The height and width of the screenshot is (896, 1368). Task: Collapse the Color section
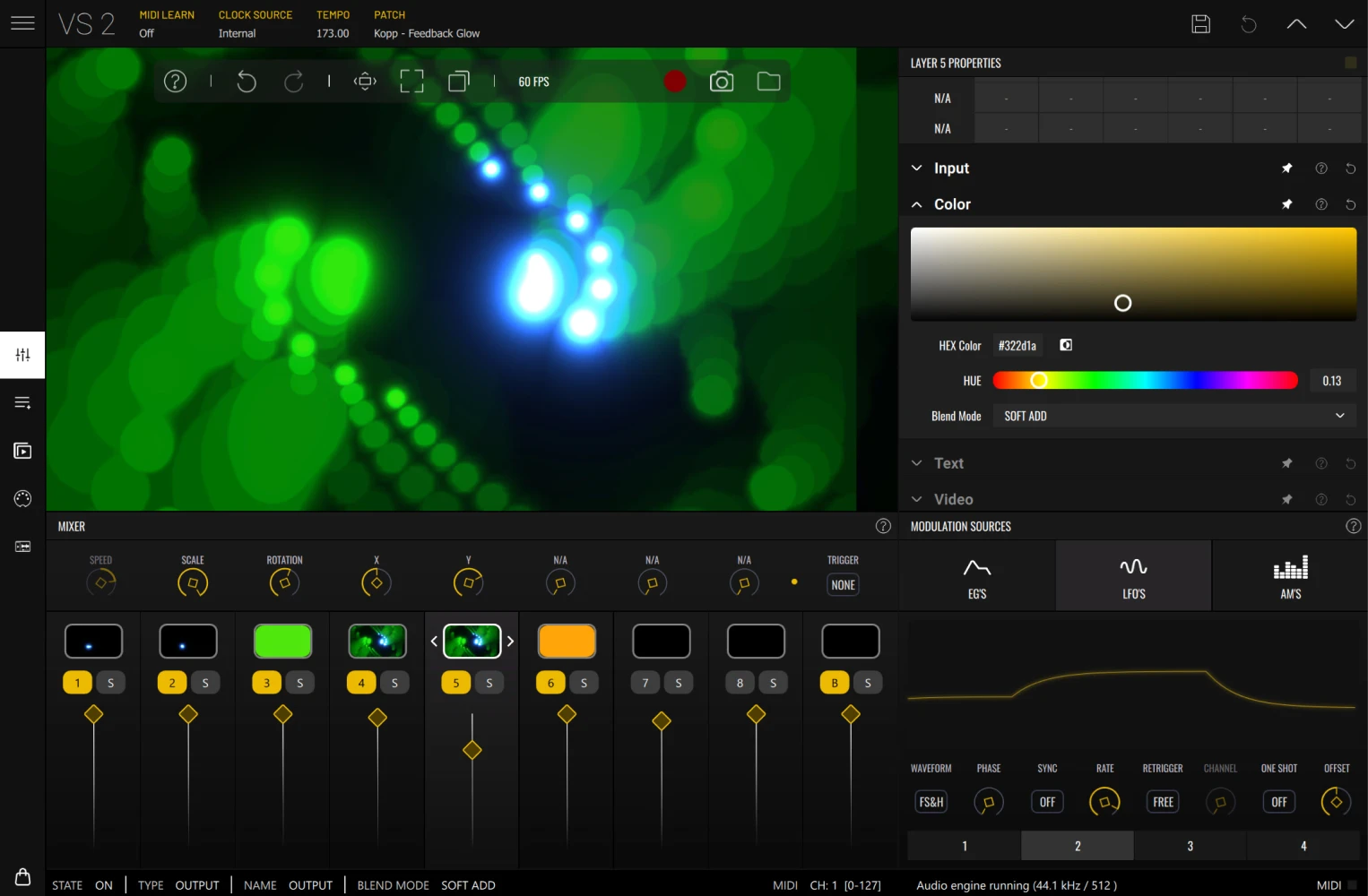pyautogui.click(x=916, y=204)
